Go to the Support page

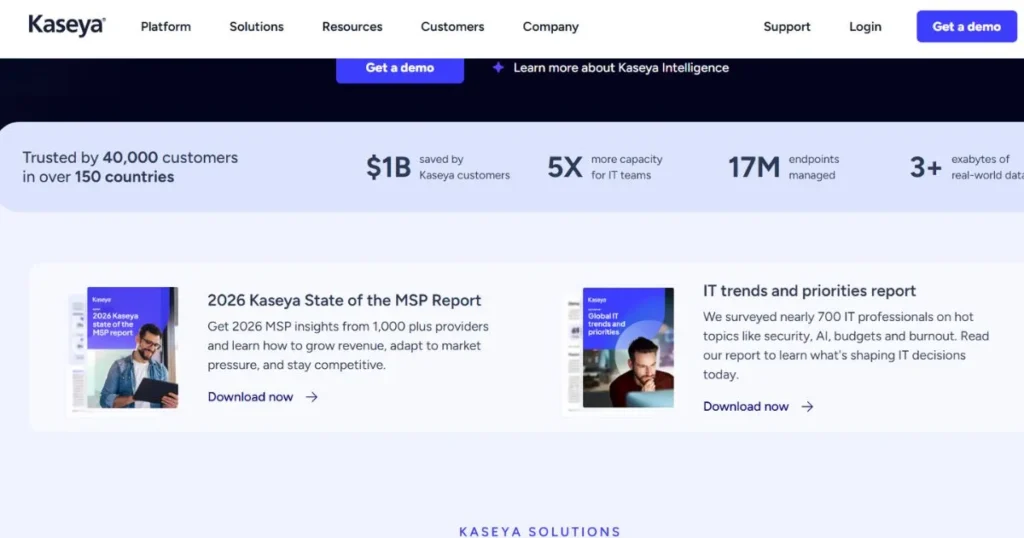pos(786,27)
